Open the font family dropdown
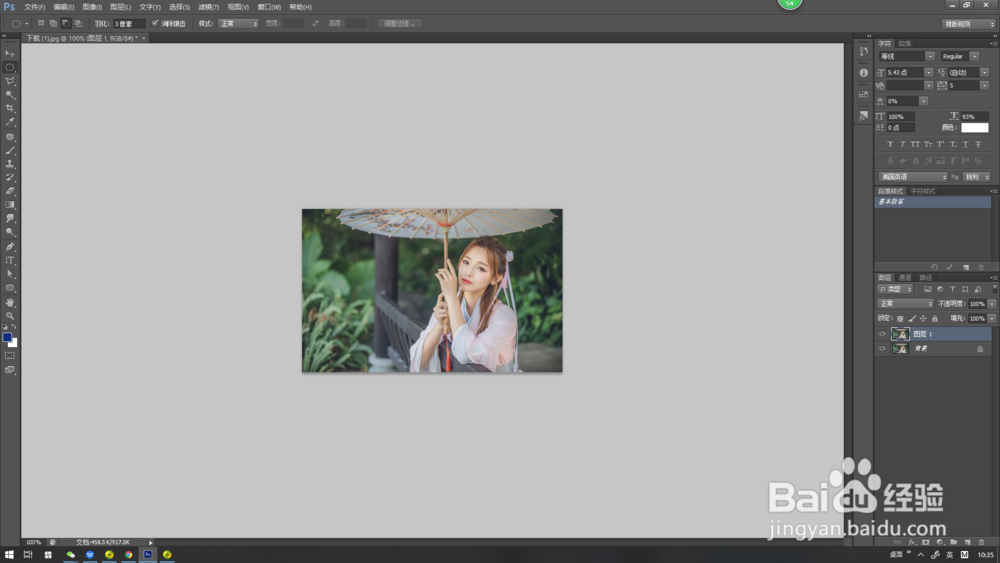1000x563 pixels. (x=906, y=57)
